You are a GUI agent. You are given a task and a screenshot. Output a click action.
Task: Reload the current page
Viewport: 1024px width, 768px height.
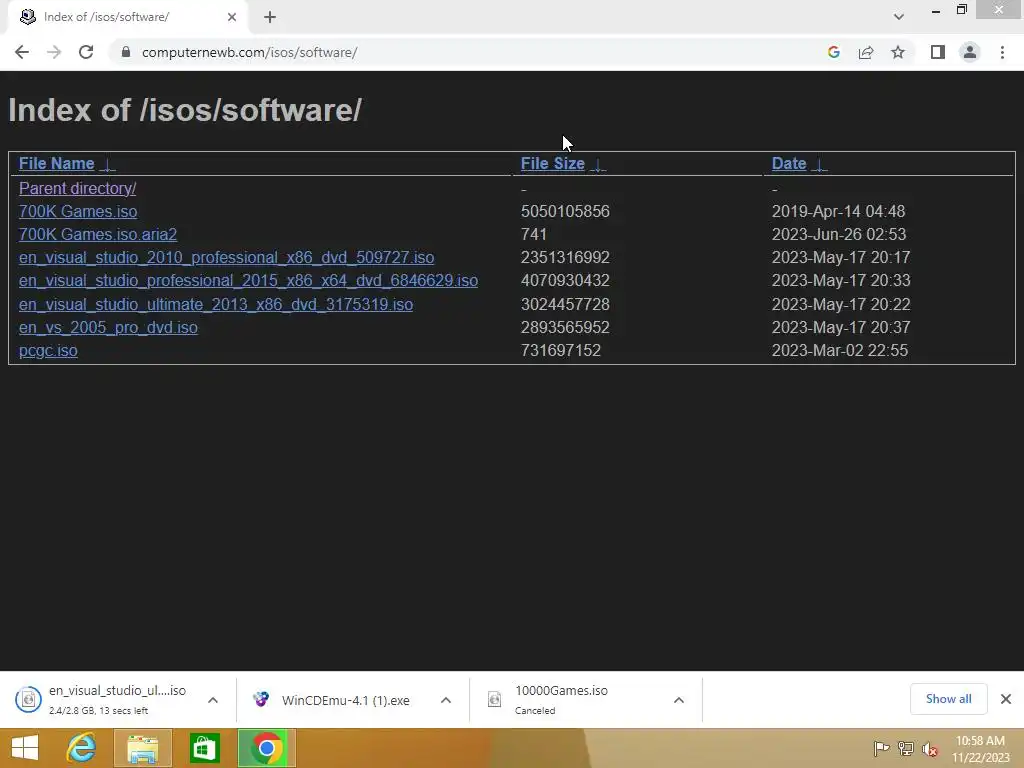(x=86, y=52)
